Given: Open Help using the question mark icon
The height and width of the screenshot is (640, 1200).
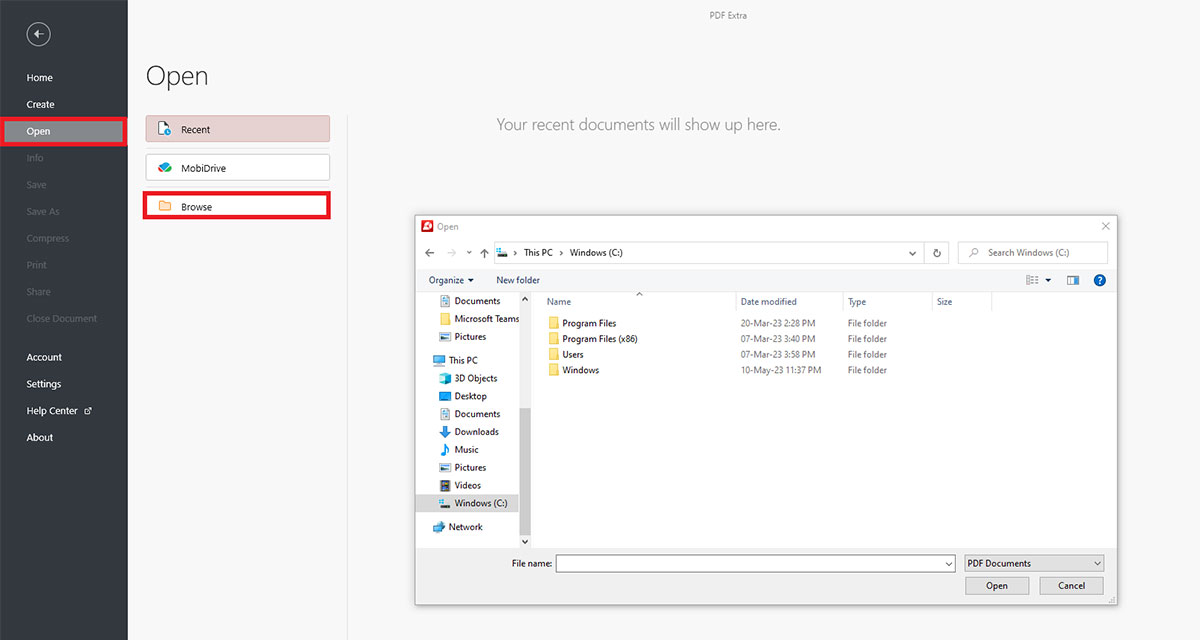Looking at the screenshot, I should pos(1099,280).
